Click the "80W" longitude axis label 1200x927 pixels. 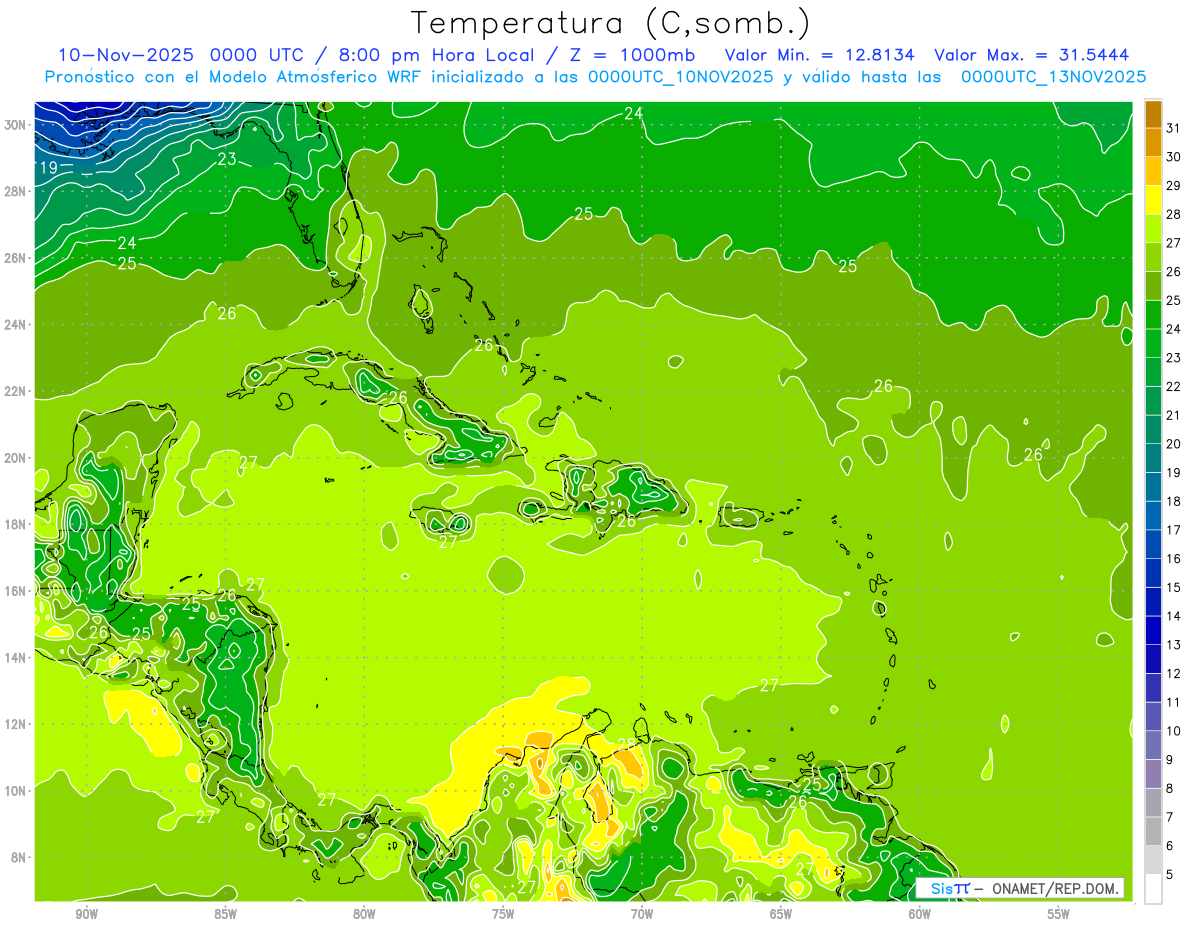pos(364,914)
